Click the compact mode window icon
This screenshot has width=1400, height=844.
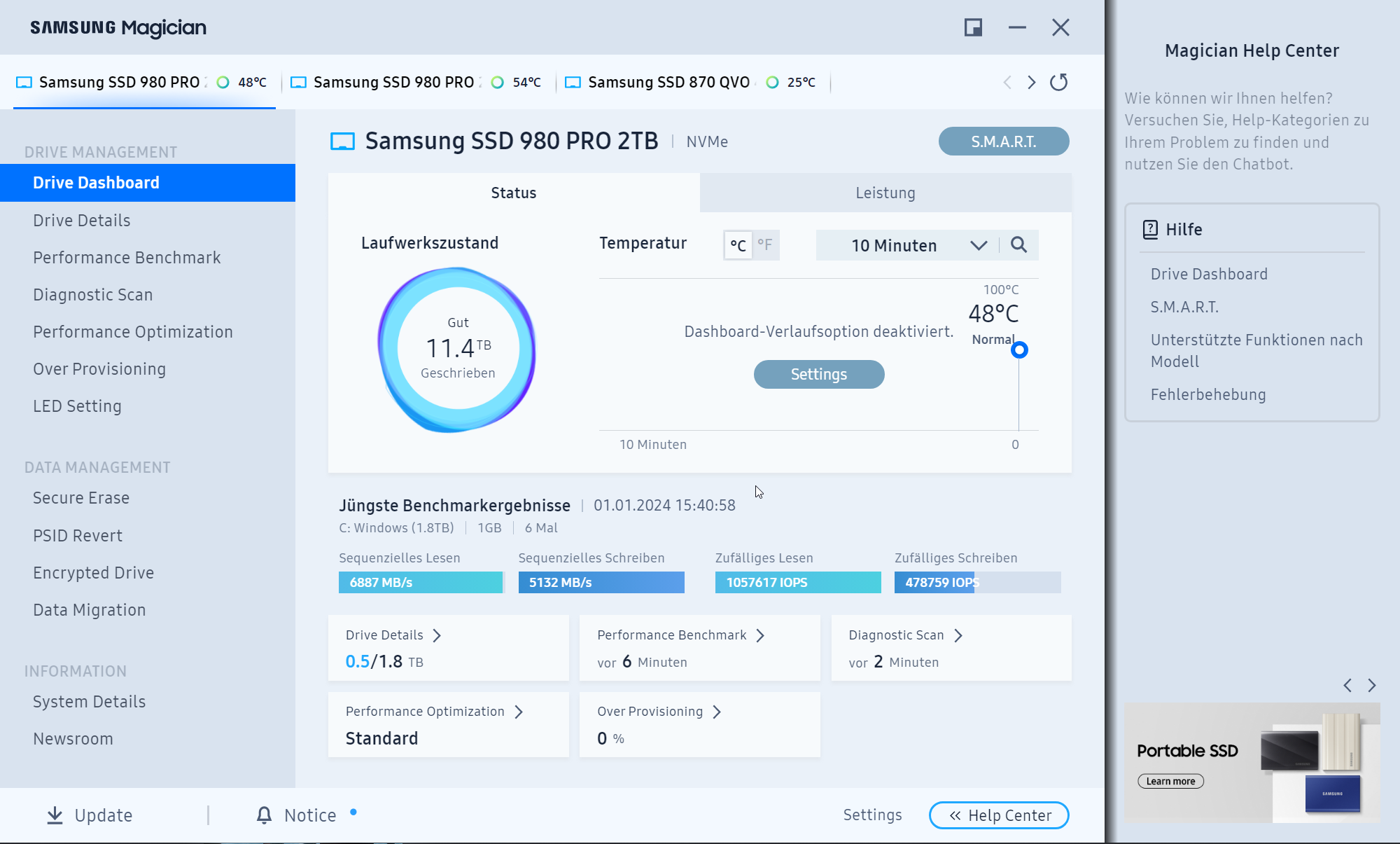point(973,27)
